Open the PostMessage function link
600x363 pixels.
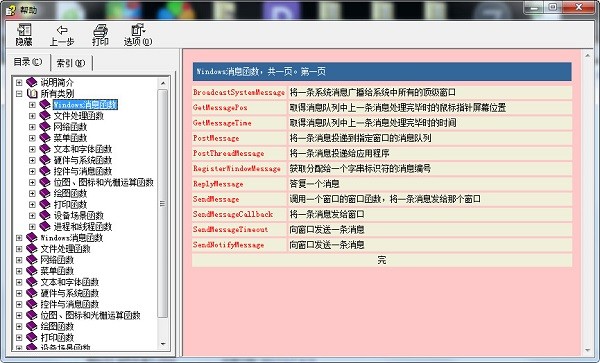coord(216,138)
